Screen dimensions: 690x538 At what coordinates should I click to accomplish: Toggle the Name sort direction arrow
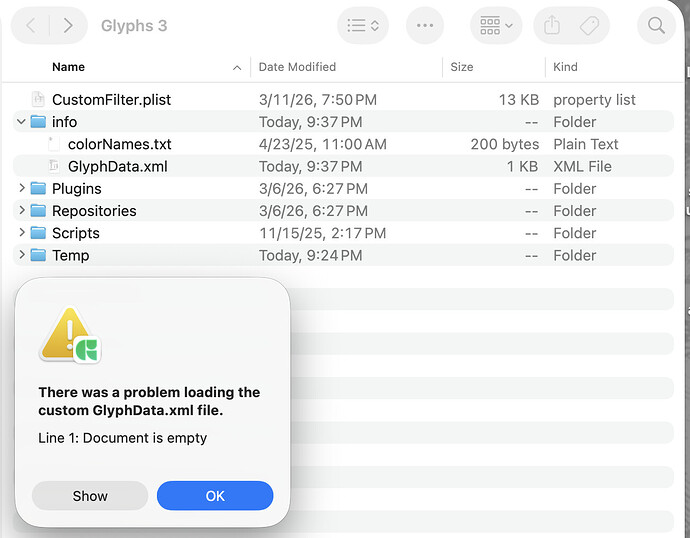point(237,68)
